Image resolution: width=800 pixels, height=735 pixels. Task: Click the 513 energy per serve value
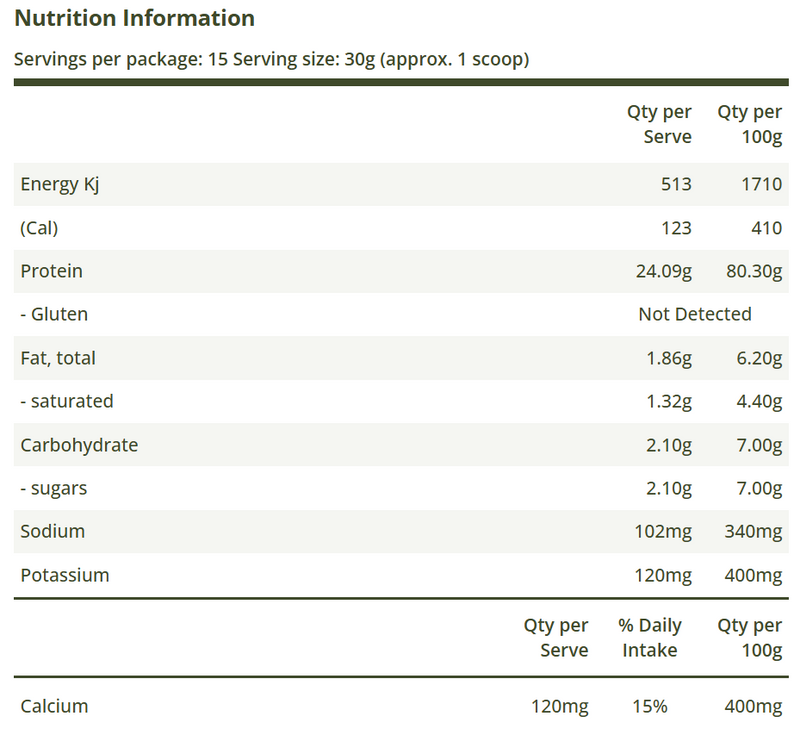[675, 184]
